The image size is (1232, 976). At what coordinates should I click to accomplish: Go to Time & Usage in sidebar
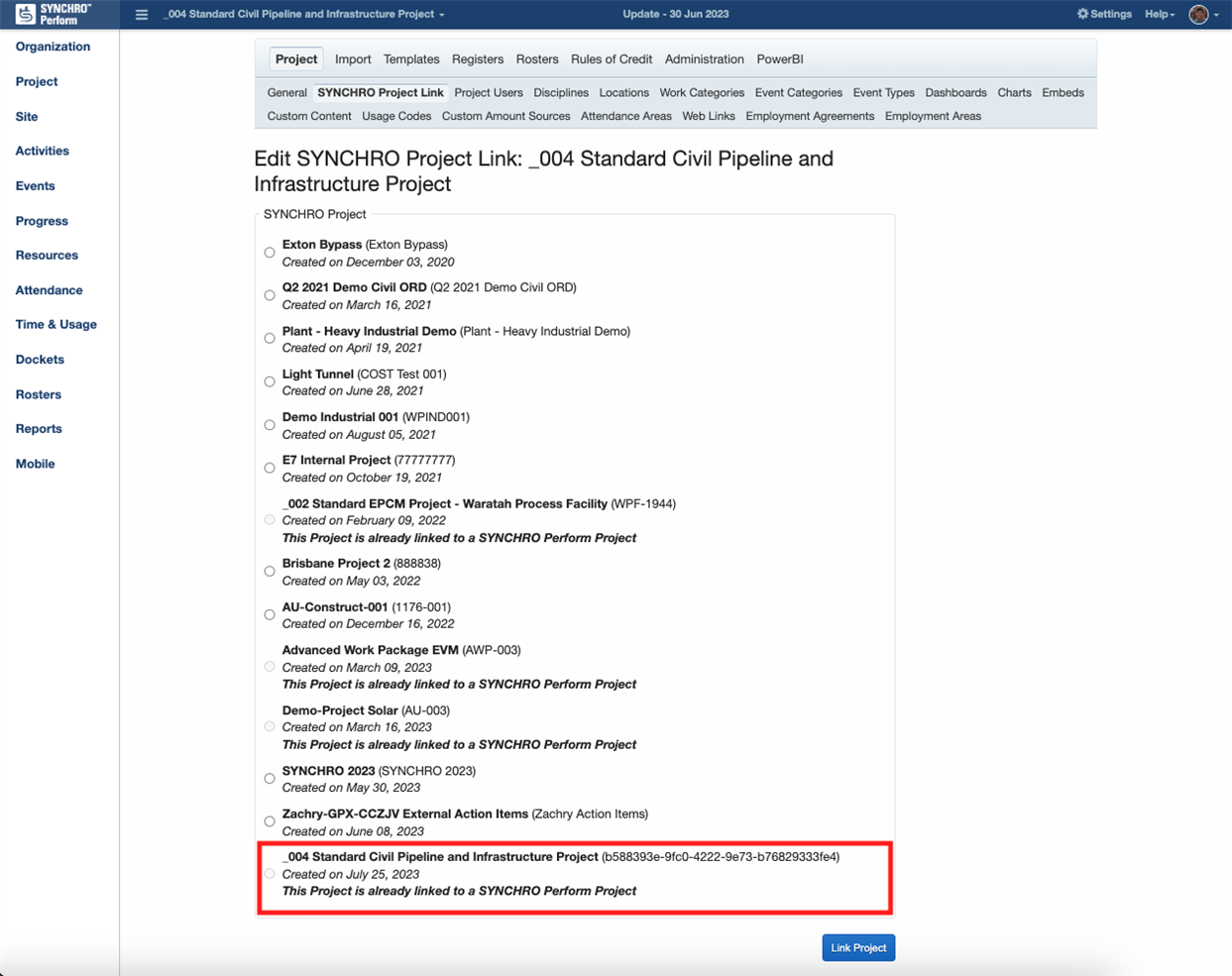(x=56, y=325)
